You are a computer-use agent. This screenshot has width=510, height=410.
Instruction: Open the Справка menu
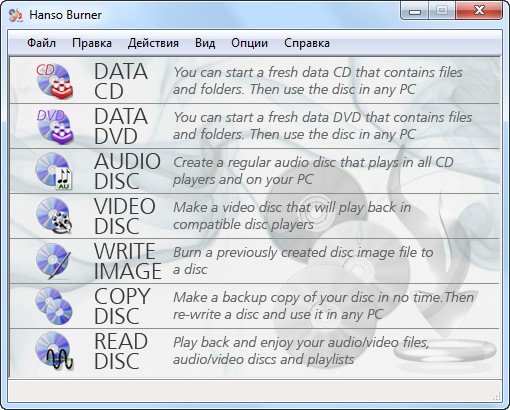click(x=307, y=43)
